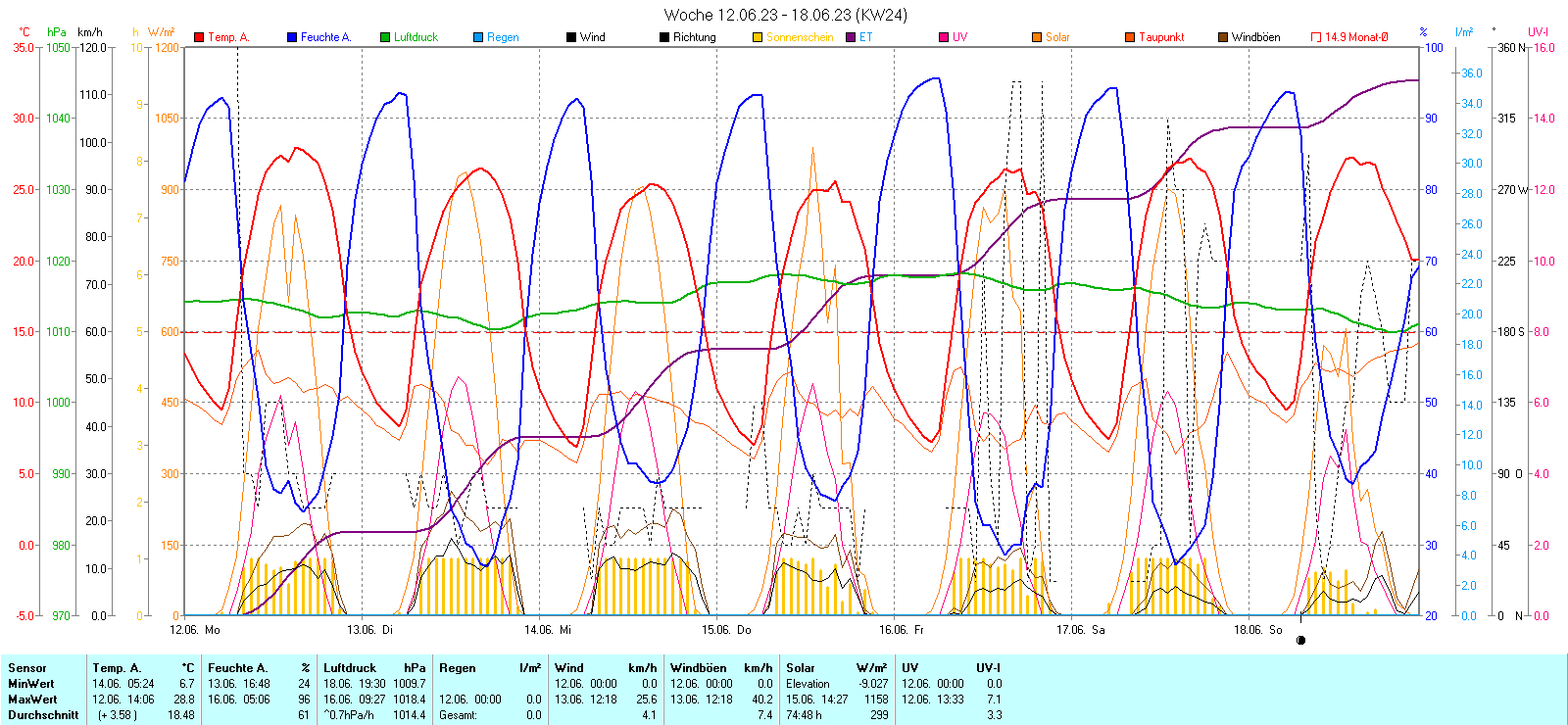The width and height of the screenshot is (1568, 725).
Task: Click the red Temp. A. legend square
Action: coord(199,37)
